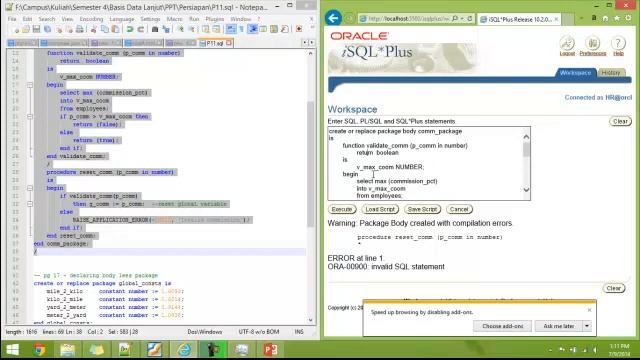Viewport: 640px width, 360px height.
Task: Click the Cancel button below the editor
Action: (459, 209)
